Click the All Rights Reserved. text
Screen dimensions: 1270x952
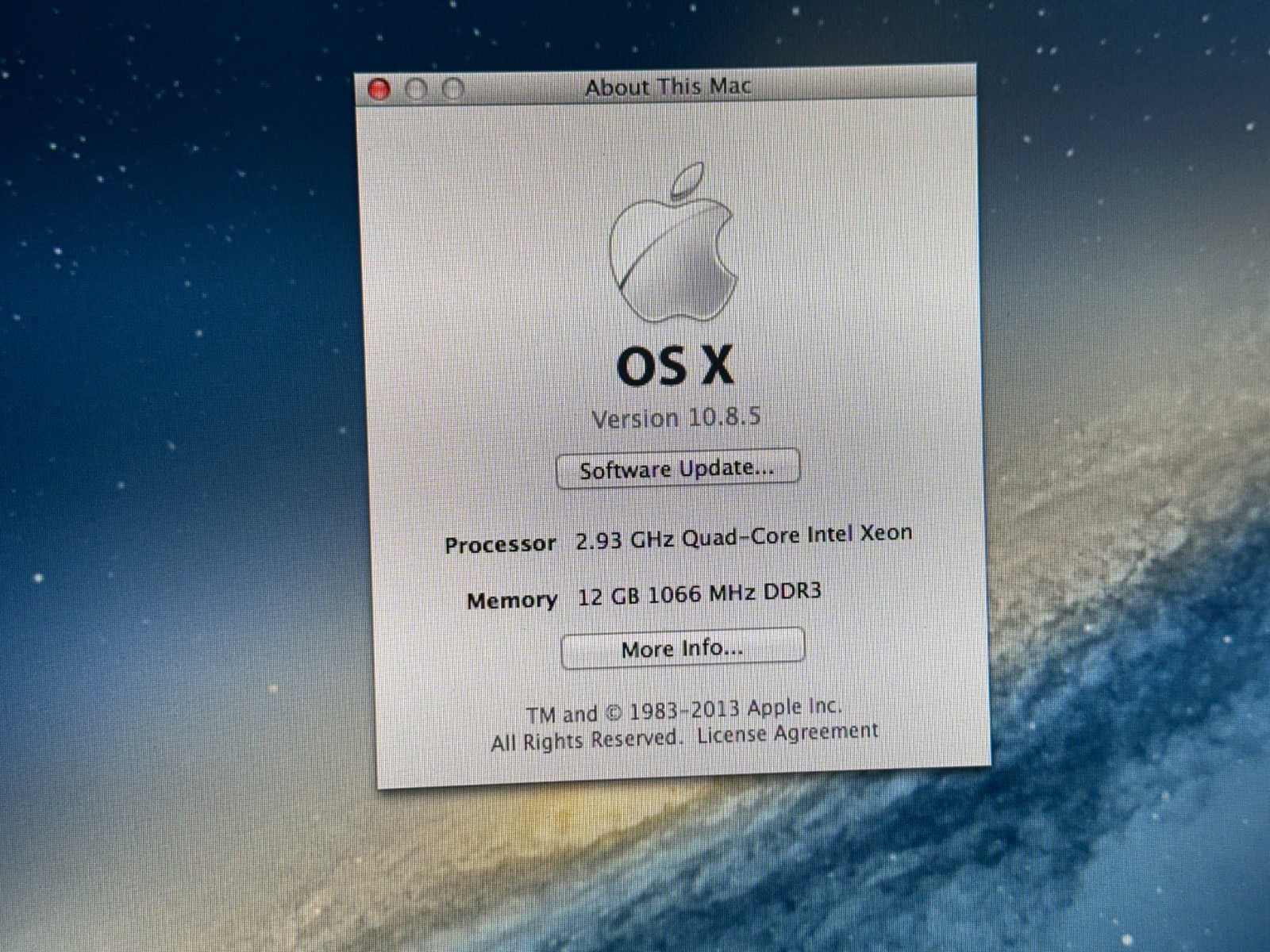coord(587,740)
